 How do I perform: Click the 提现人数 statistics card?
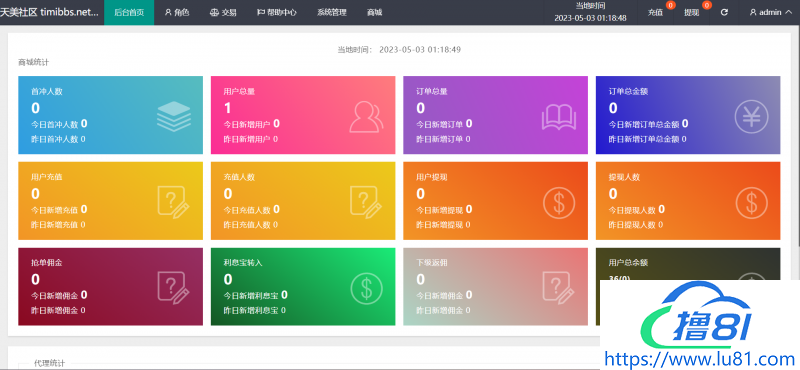(688, 201)
